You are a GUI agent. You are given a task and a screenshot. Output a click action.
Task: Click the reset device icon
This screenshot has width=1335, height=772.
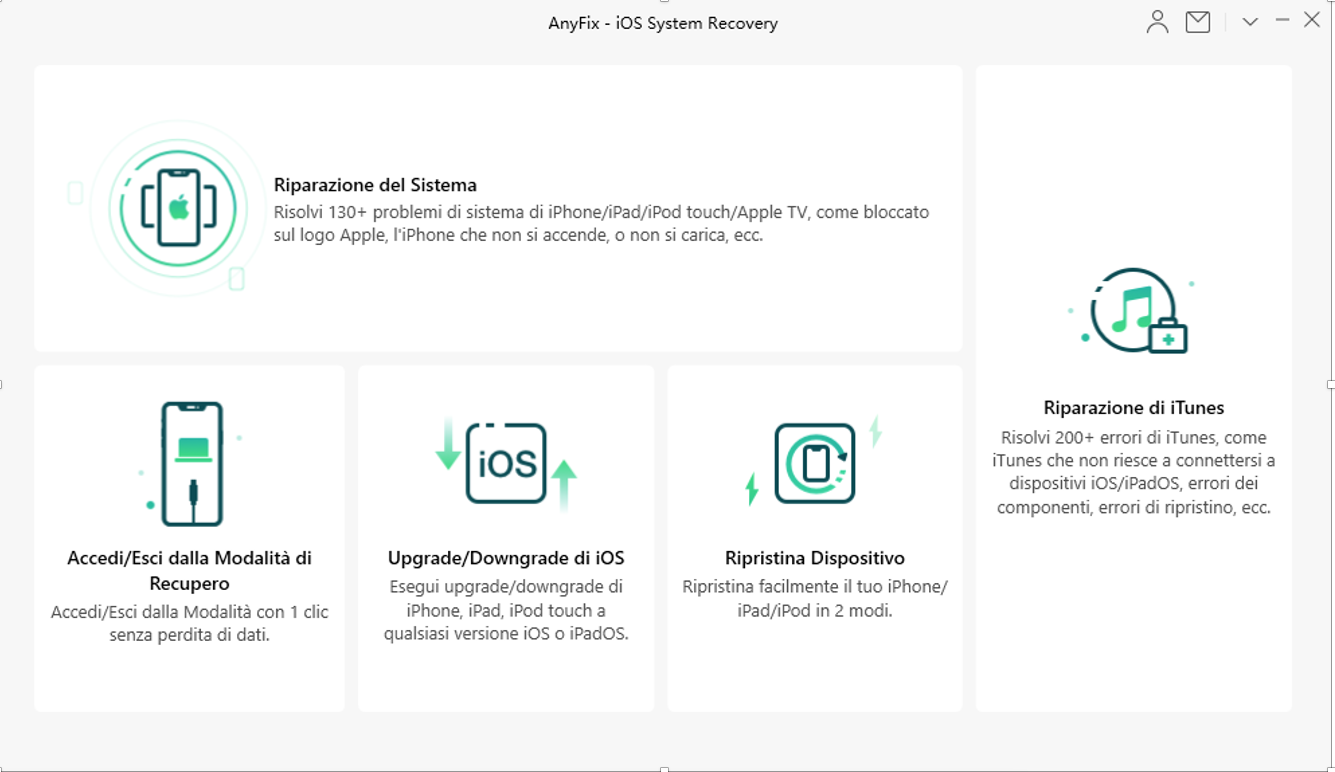(815, 463)
